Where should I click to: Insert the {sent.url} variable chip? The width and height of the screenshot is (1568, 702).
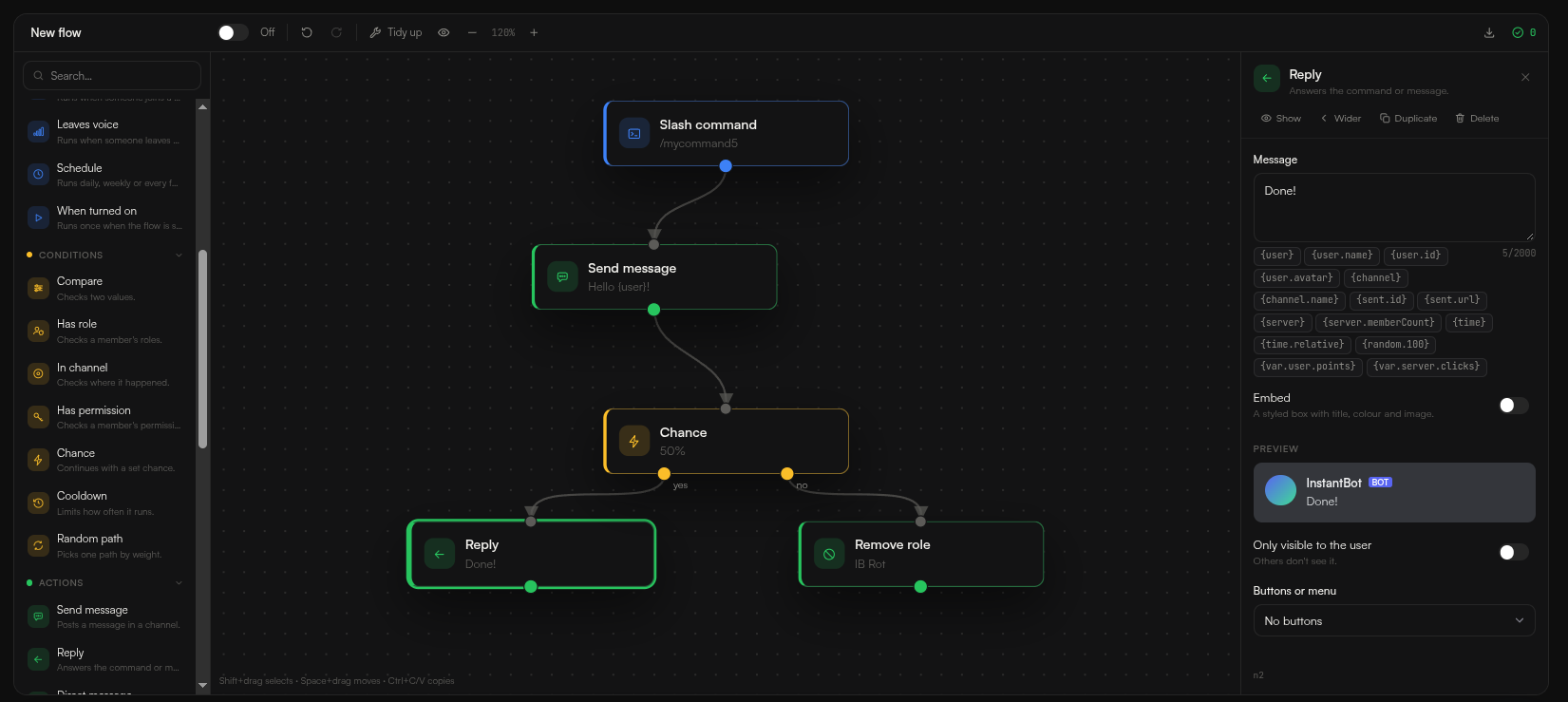pos(1452,300)
